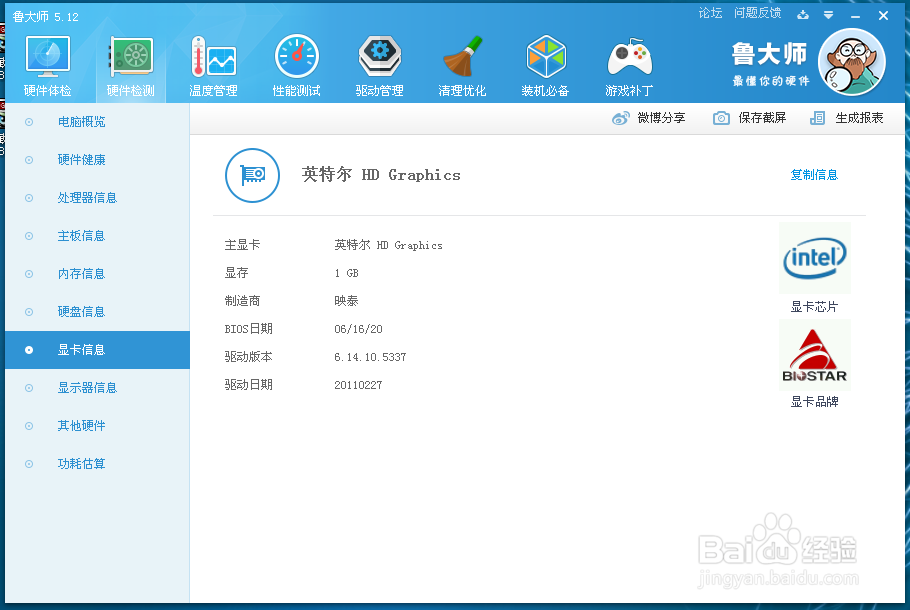Click the camera 保存截屏 icon
This screenshot has height=610, width=910.
point(721,118)
